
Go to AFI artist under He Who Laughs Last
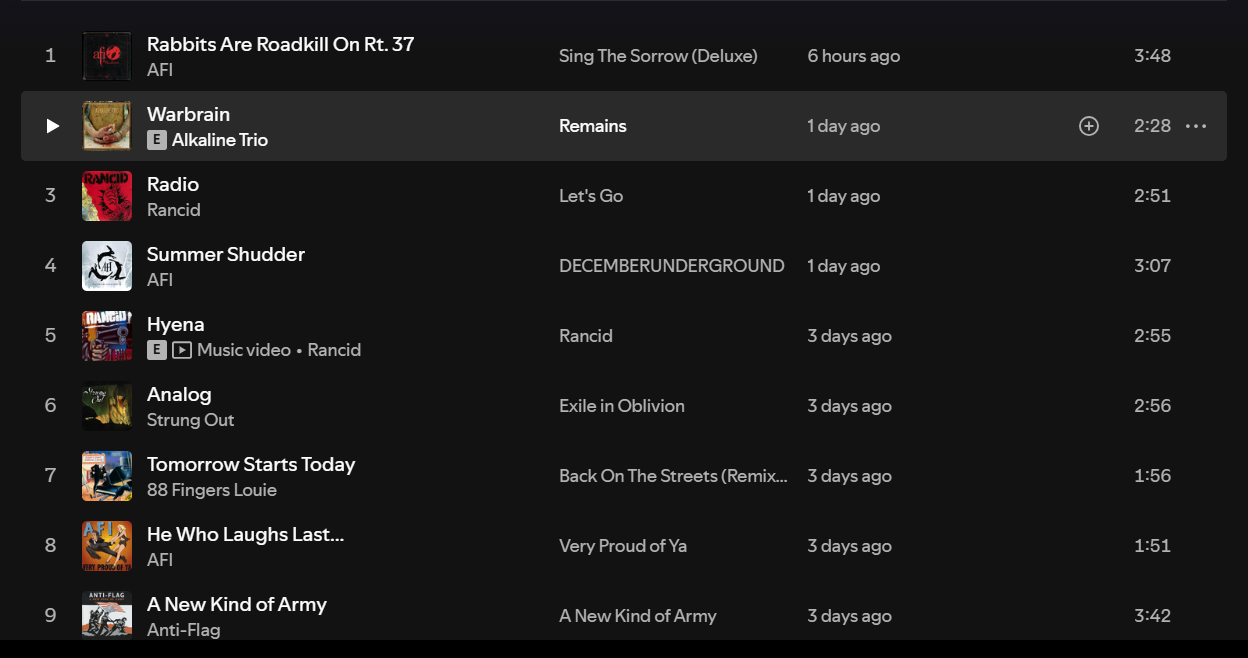160,560
